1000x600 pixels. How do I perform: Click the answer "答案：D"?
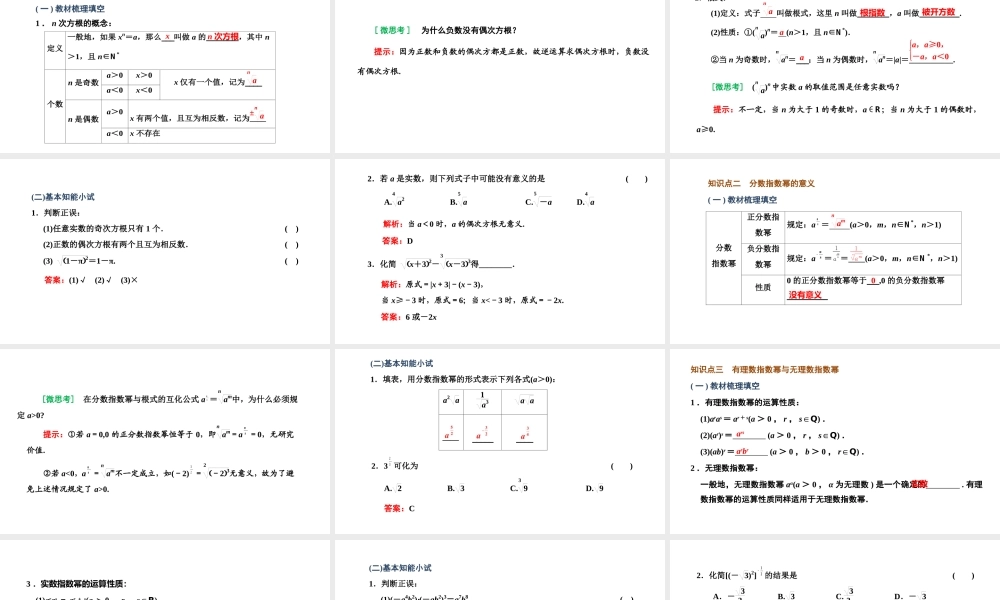point(397,241)
